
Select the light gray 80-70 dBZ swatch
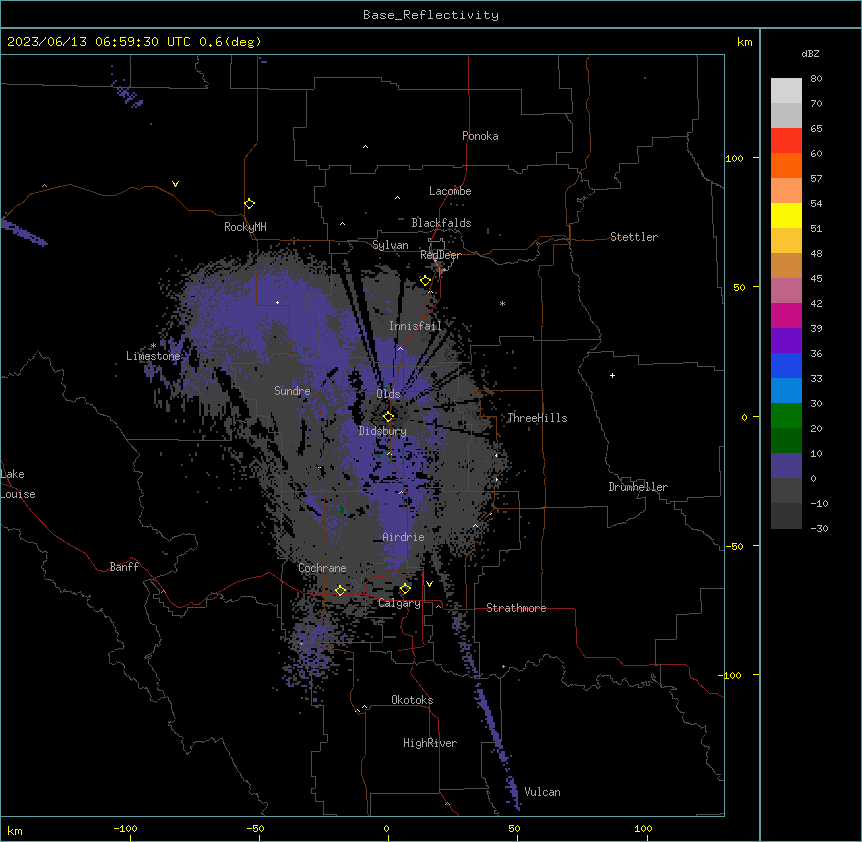point(786,90)
